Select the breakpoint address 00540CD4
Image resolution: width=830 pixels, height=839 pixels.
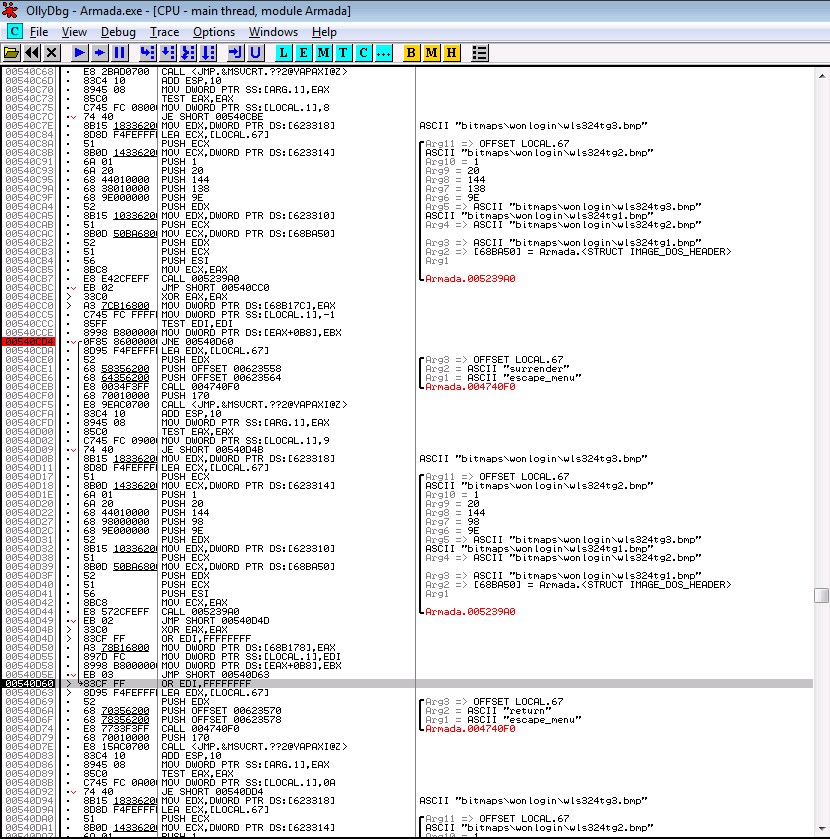pyautogui.click(x=29, y=341)
